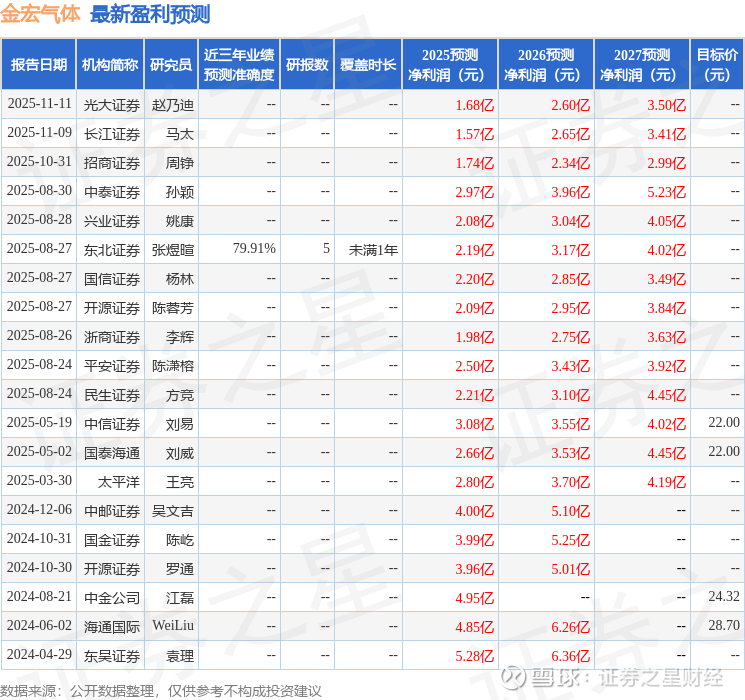The image size is (745, 700).
Task: Click analyst name 陈潇榕
Action: pos(173,366)
